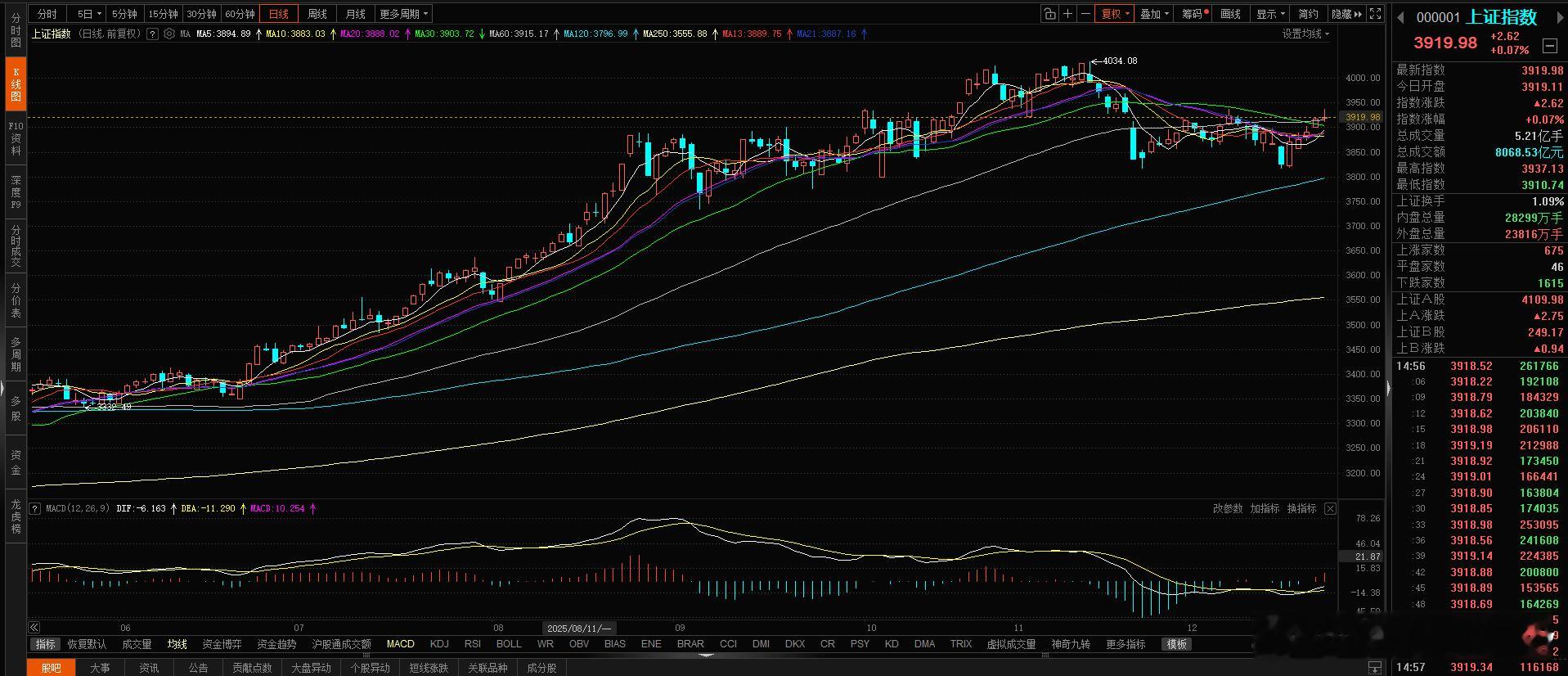The width and height of the screenshot is (1568, 676).
Task: Collapse quote header with the boxed minus icon
Action: (x=1549, y=45)
